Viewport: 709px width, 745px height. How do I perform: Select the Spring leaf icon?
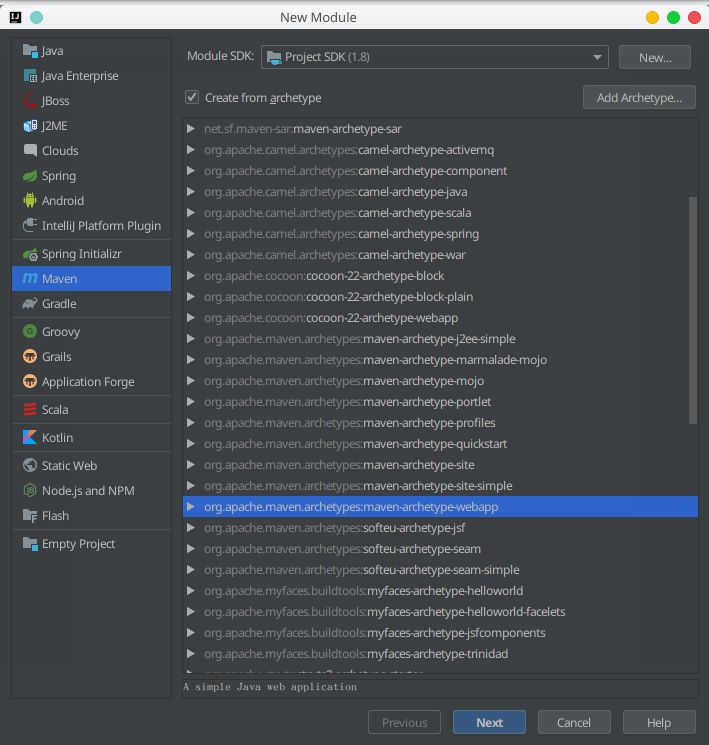(30, 176)
